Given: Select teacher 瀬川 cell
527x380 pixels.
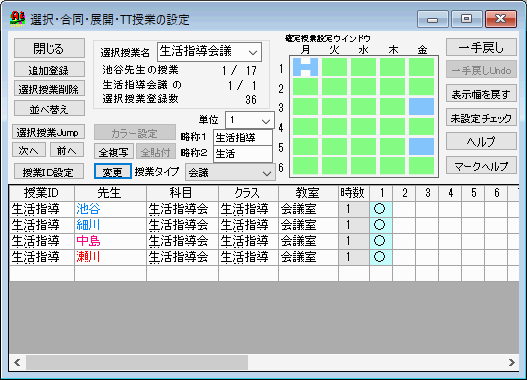Looking at the screenshot, I should click(110, 257).
